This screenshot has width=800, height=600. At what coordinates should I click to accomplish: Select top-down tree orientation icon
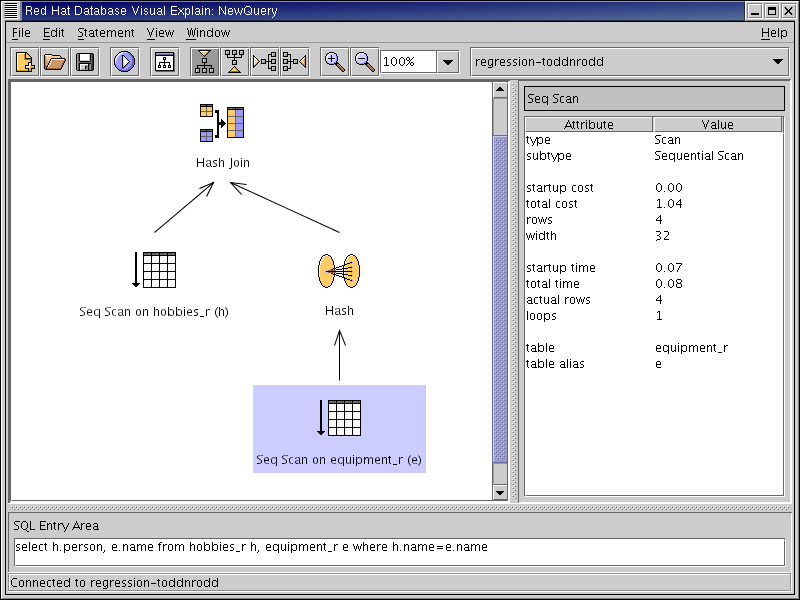pos(205,62)
